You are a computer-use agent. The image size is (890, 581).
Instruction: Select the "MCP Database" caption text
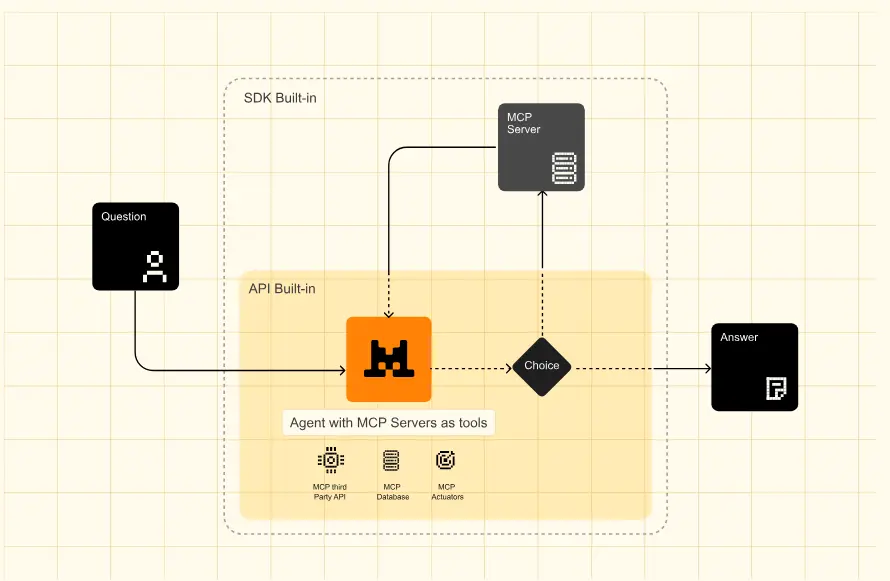tap(392, 491)
